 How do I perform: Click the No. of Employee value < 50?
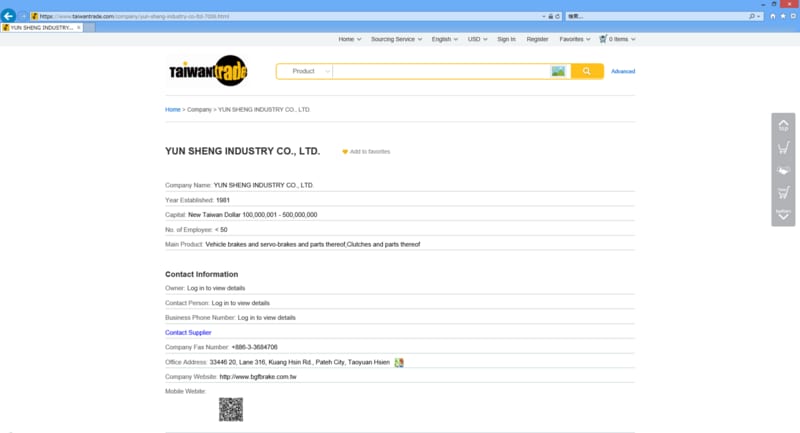(221, 230)
